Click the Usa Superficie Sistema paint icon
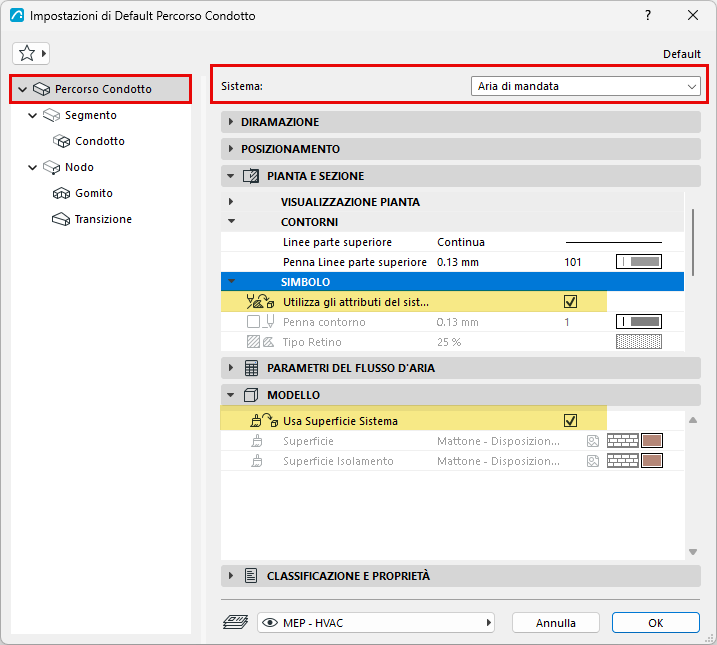 pos(264,421)
